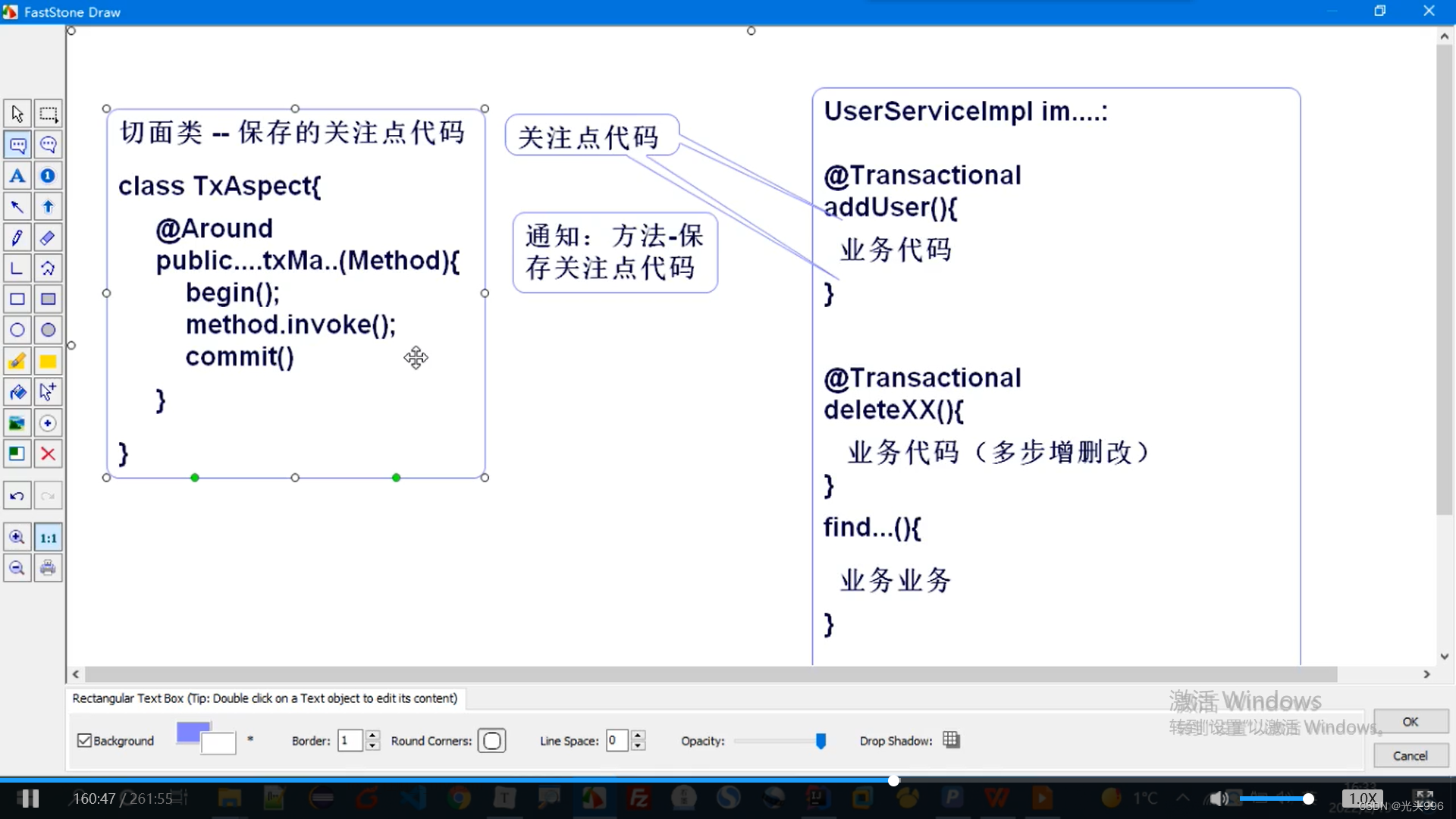The height and width of the screenshot is (819, 1456).
Task: Select the rectangular text box tool
Action: [x=17, y=145]
